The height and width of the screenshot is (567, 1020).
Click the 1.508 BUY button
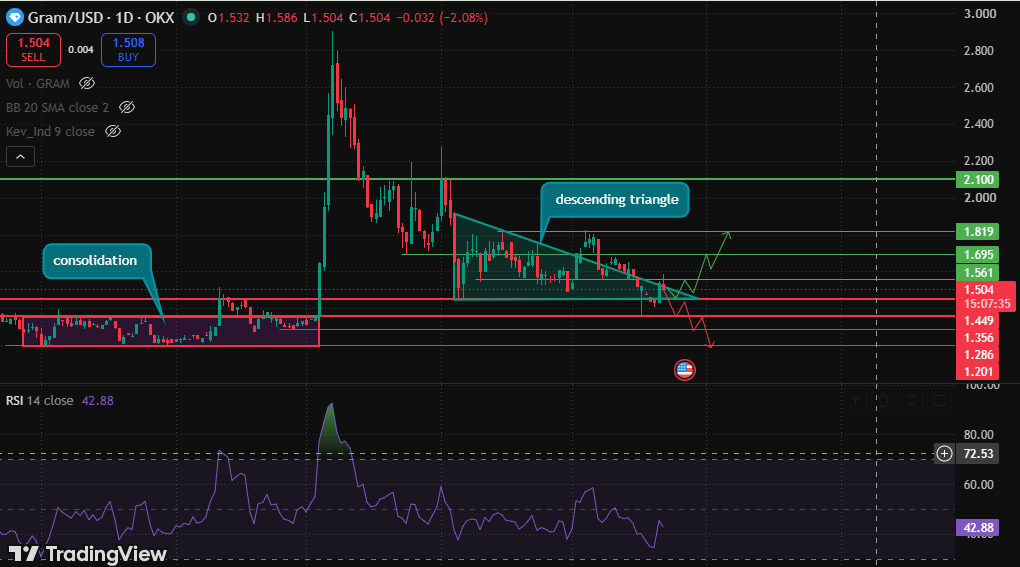tap(128, 50)
